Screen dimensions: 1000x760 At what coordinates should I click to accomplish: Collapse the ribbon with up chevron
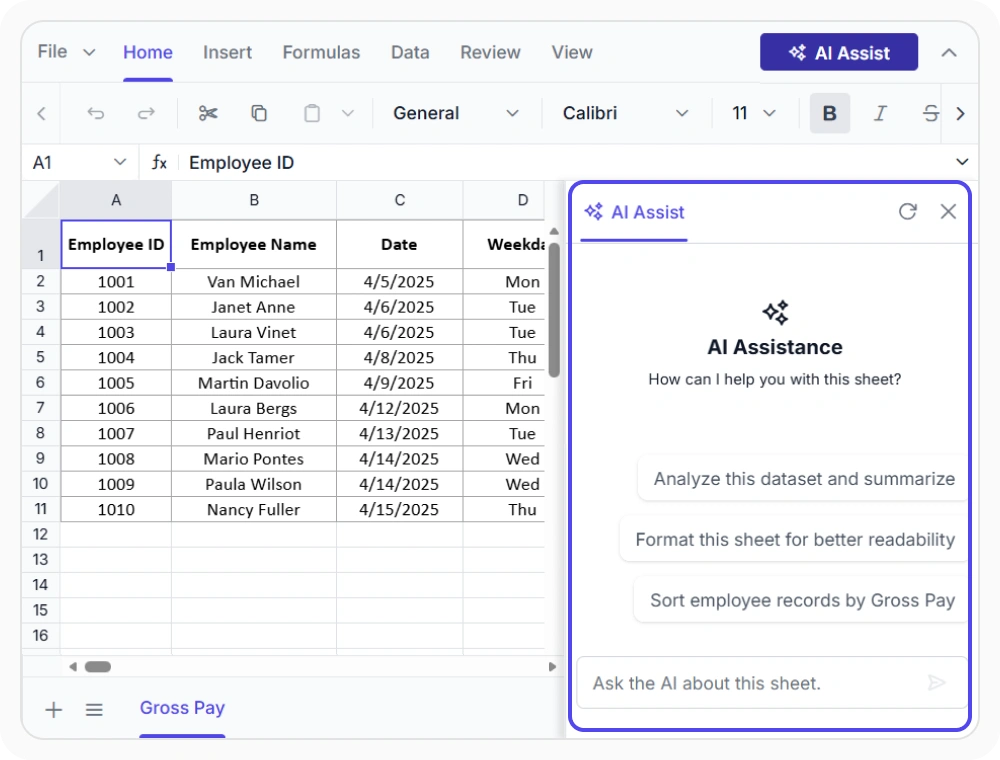tap(949, 52)
